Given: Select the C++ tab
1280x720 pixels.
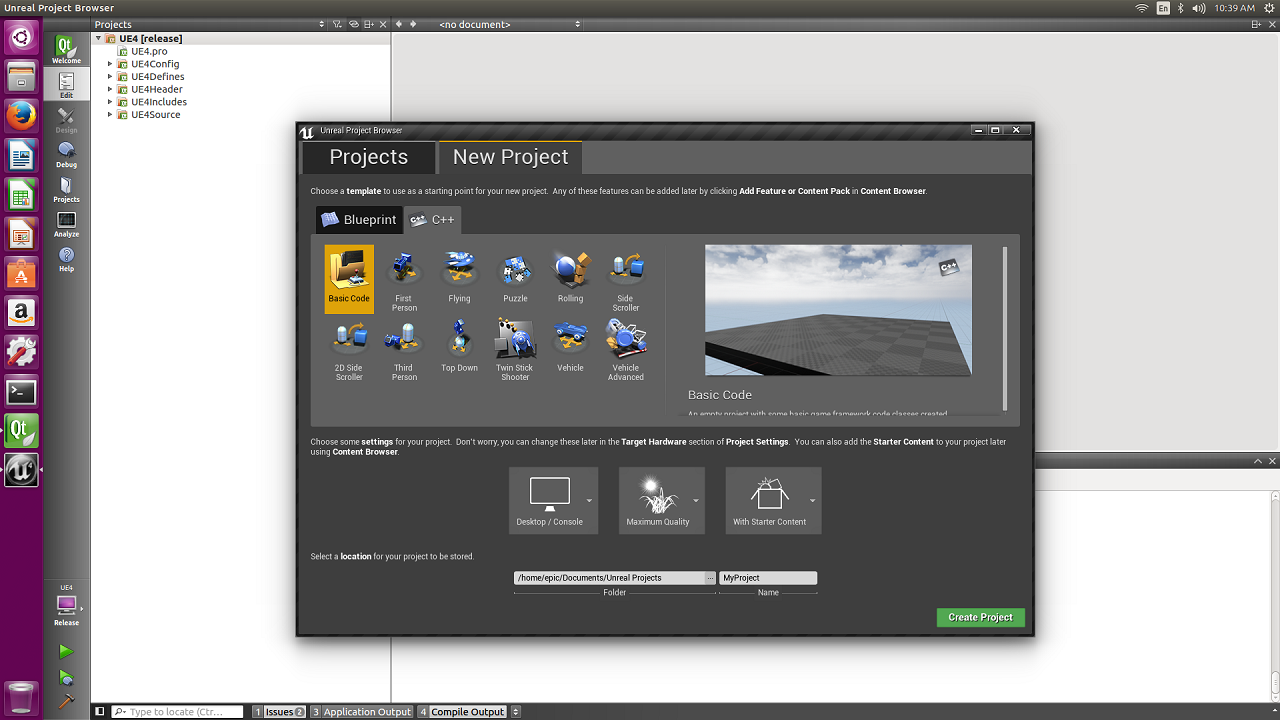Looking at the screenshot, I should pos(433,220).
